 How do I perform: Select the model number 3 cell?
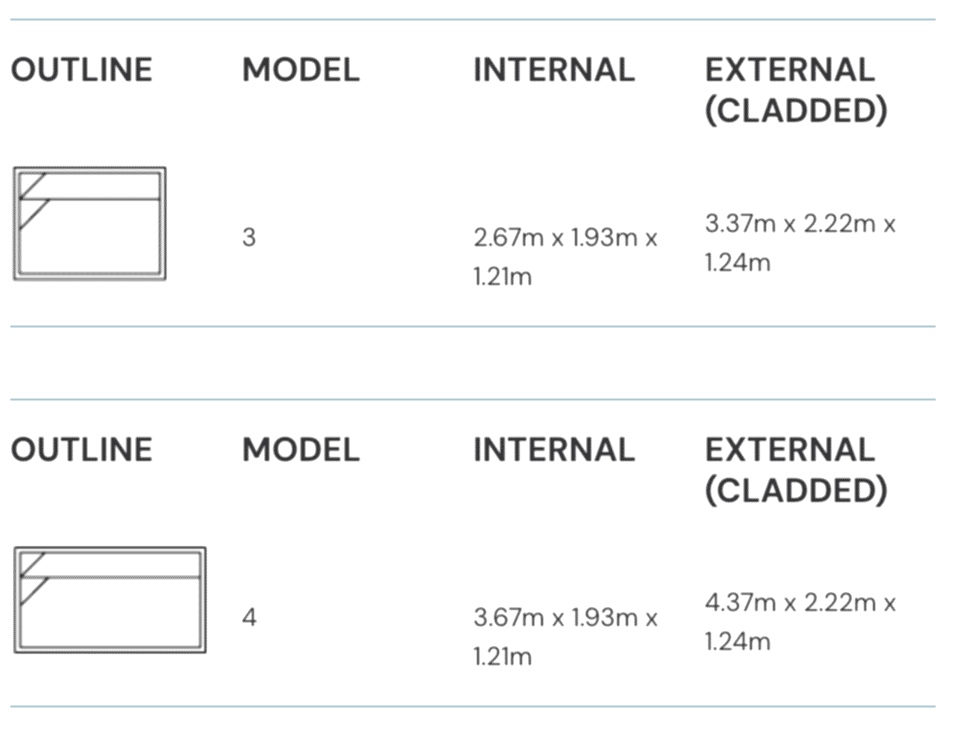click(x=249, y=238)
